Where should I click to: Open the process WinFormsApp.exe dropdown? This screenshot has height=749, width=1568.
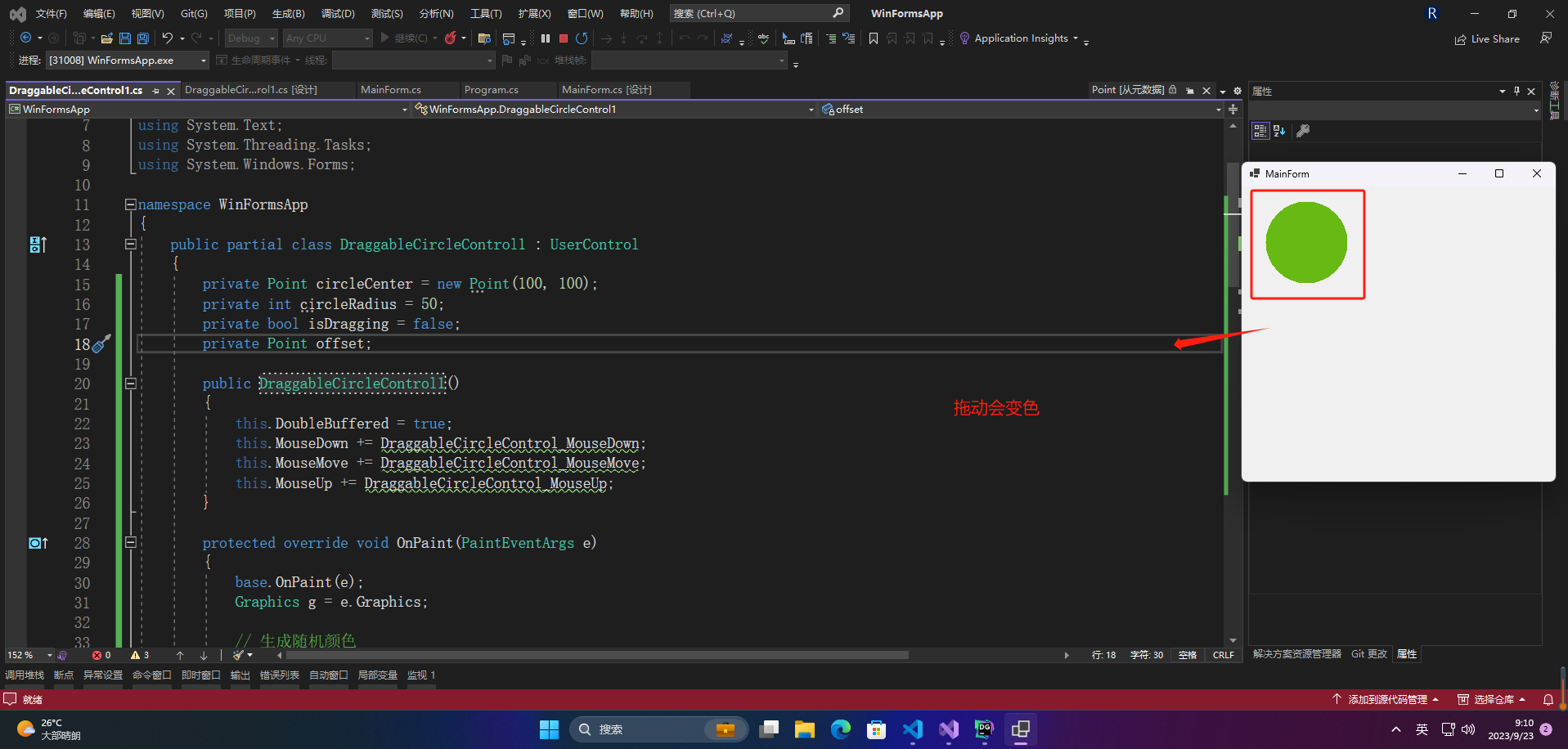pos(127,60)
